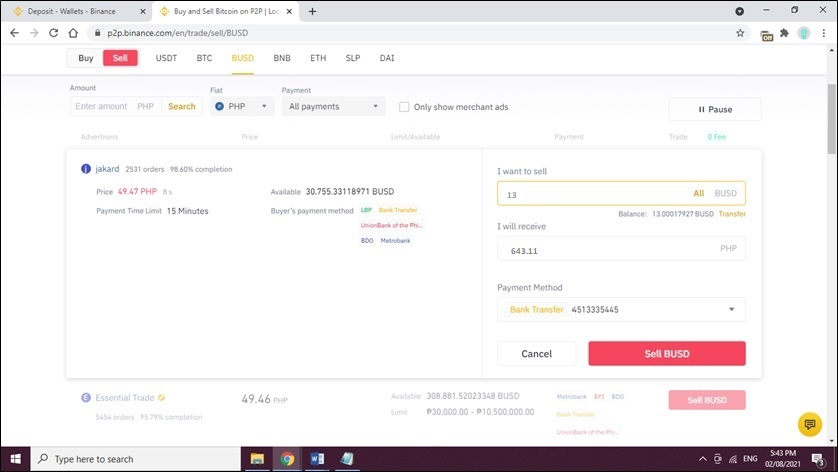
Task: Open a new browser tab
Action: pos(313,11)
